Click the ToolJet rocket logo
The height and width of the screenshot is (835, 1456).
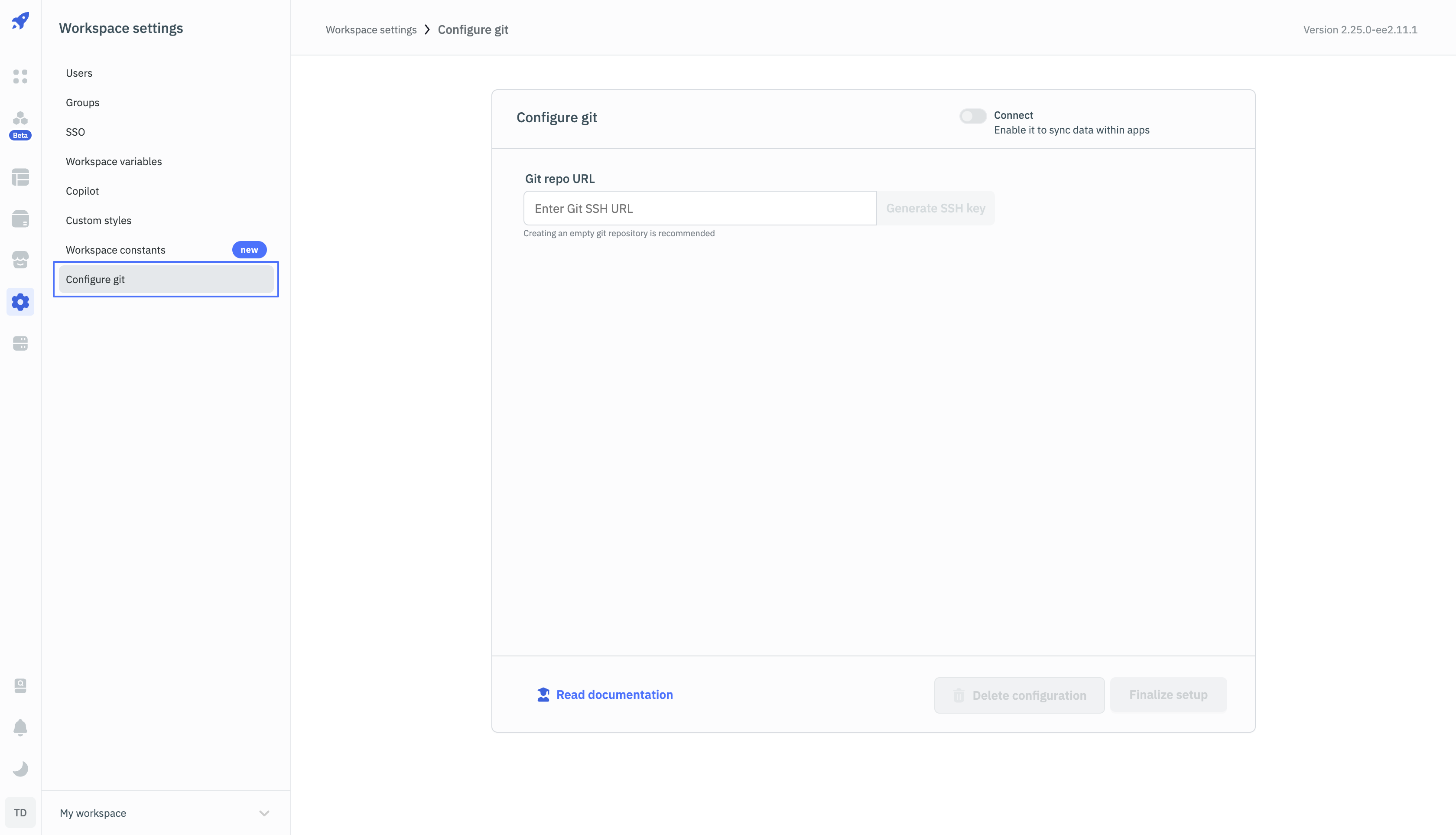point(20,21)
